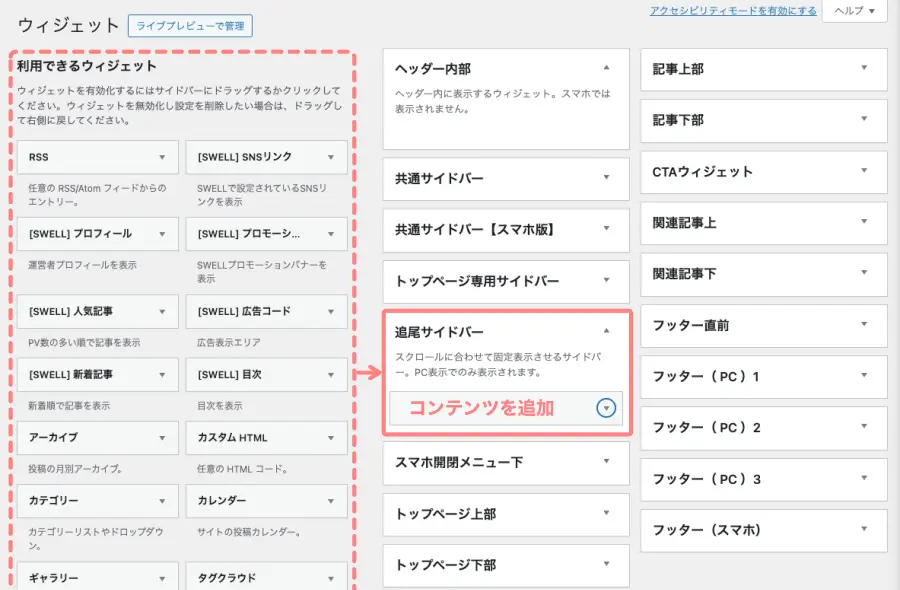Expand the 共通サイドバー【スマホ版】section
Screen dimensions: 900x590
607,230
